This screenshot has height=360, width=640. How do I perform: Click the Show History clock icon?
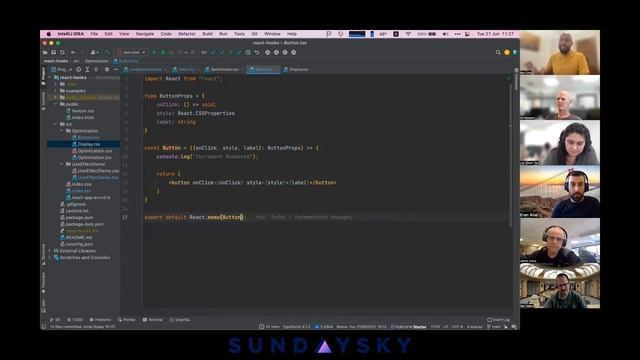(248, 52)
